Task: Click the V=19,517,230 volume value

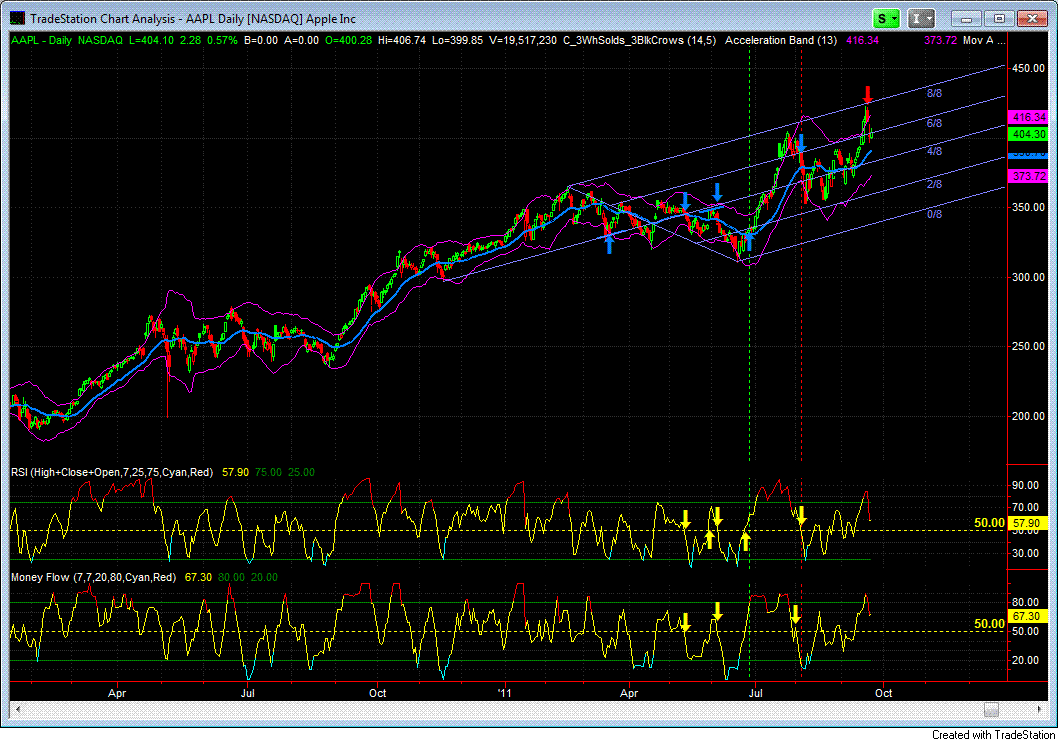Action: pyautogui.click(x=523, y=40)
